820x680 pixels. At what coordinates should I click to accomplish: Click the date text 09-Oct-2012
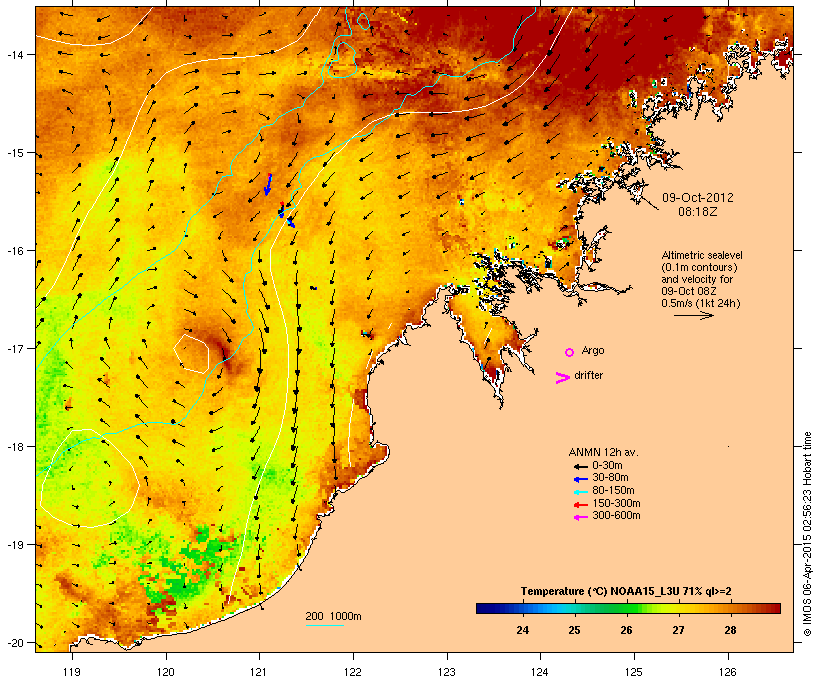[x=698, y=198]
